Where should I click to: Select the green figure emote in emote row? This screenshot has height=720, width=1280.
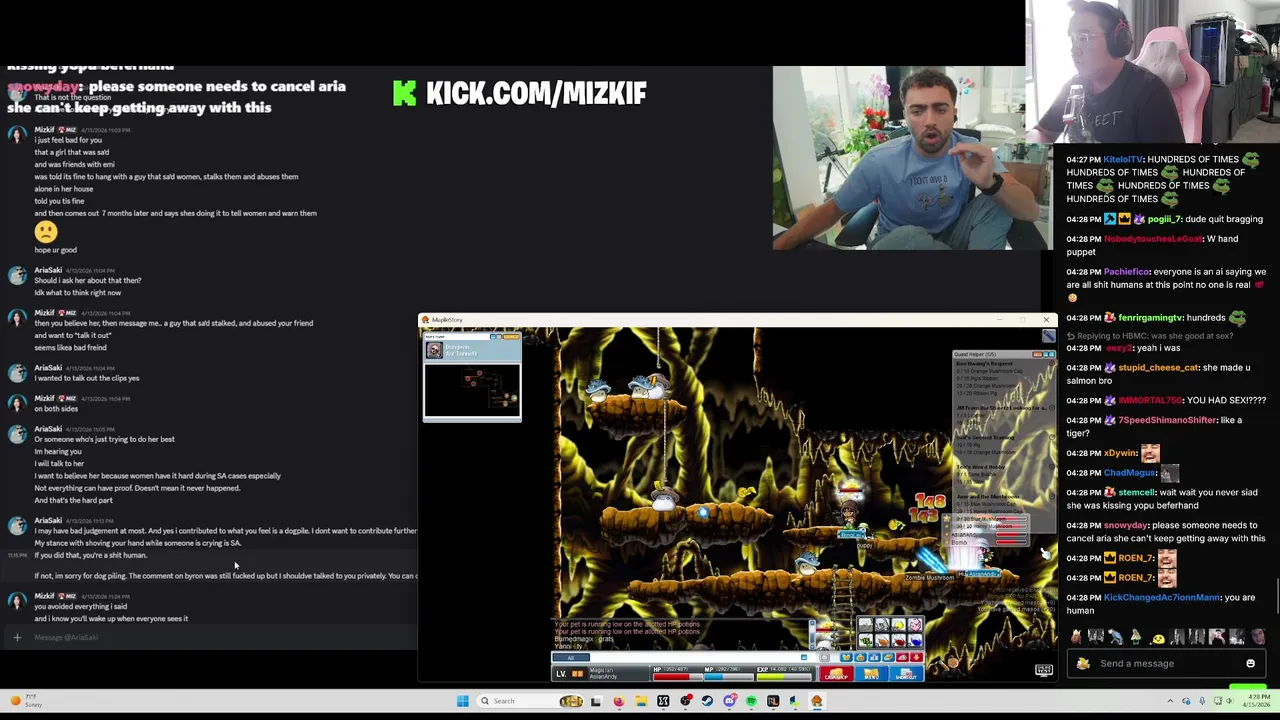1136,636
